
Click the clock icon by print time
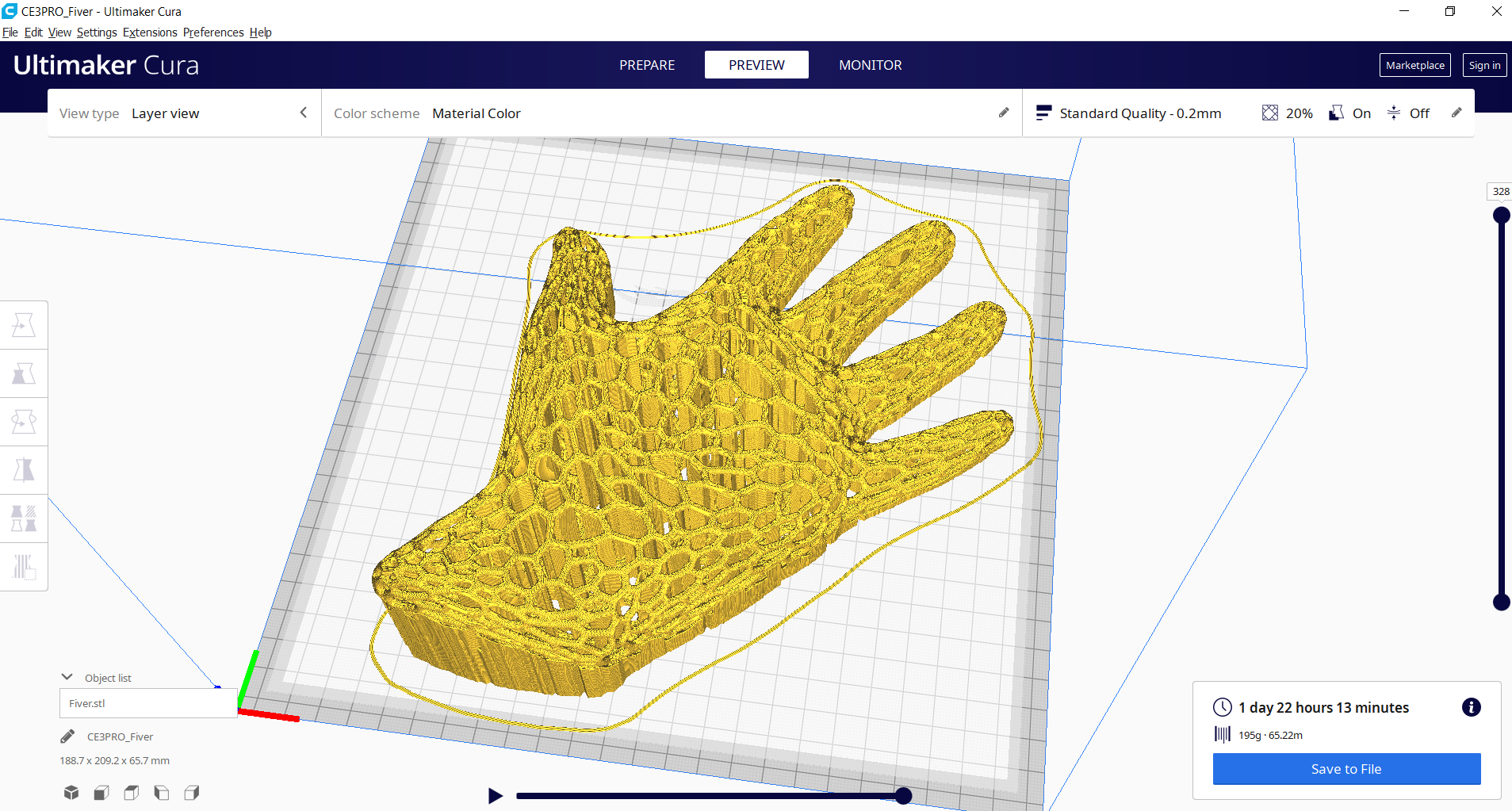1223,707
